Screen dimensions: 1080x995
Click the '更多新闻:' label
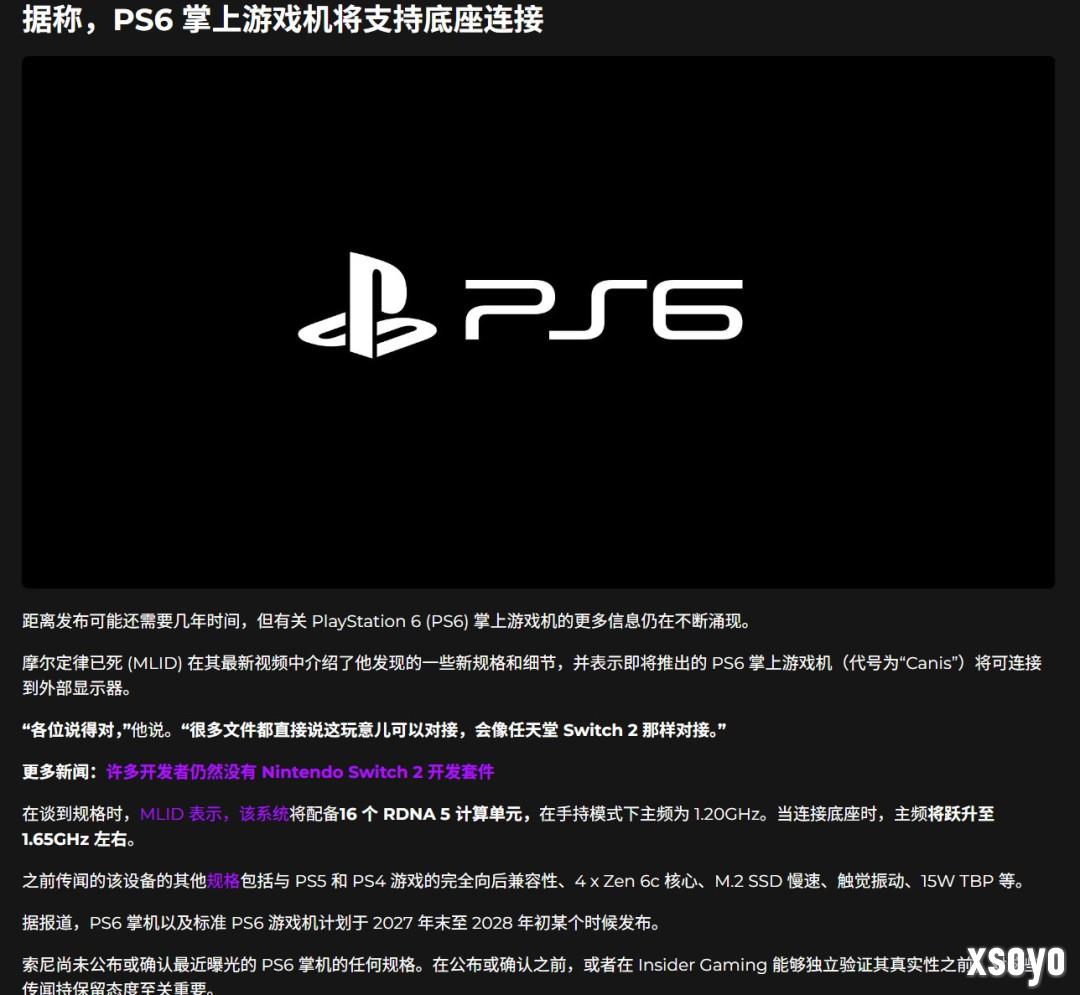[60, 772]
